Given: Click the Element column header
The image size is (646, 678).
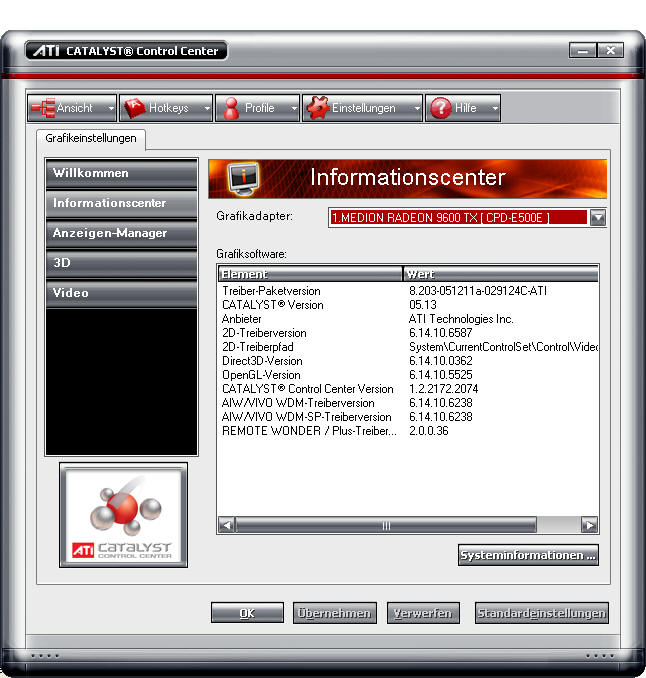Looking at the screenshot, I should [310, 274].
